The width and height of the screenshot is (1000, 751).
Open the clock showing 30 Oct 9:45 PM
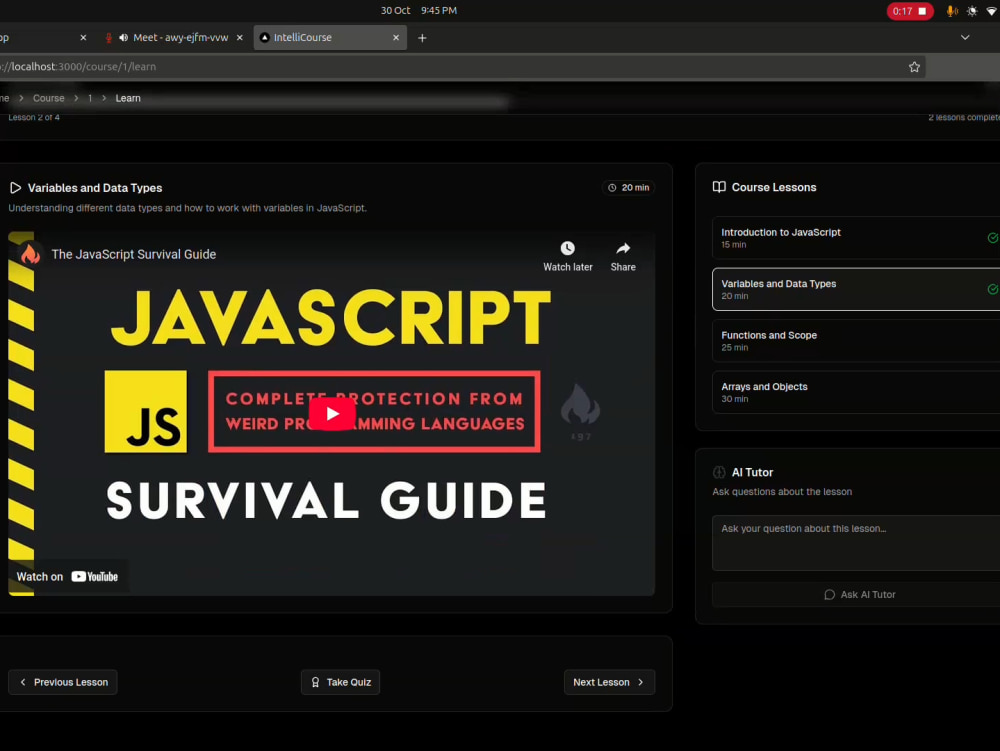[x=419, y=10]
